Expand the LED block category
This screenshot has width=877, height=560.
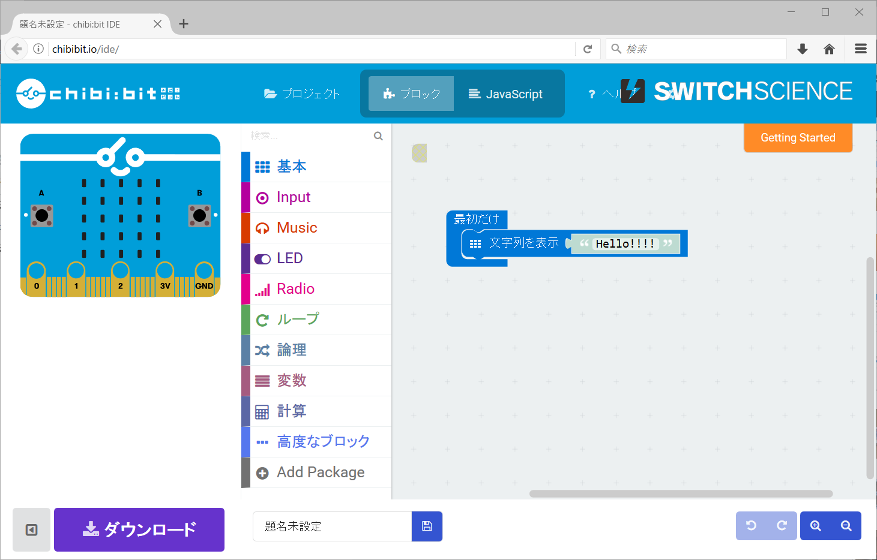pyautogui.click(x=316, y=258)
